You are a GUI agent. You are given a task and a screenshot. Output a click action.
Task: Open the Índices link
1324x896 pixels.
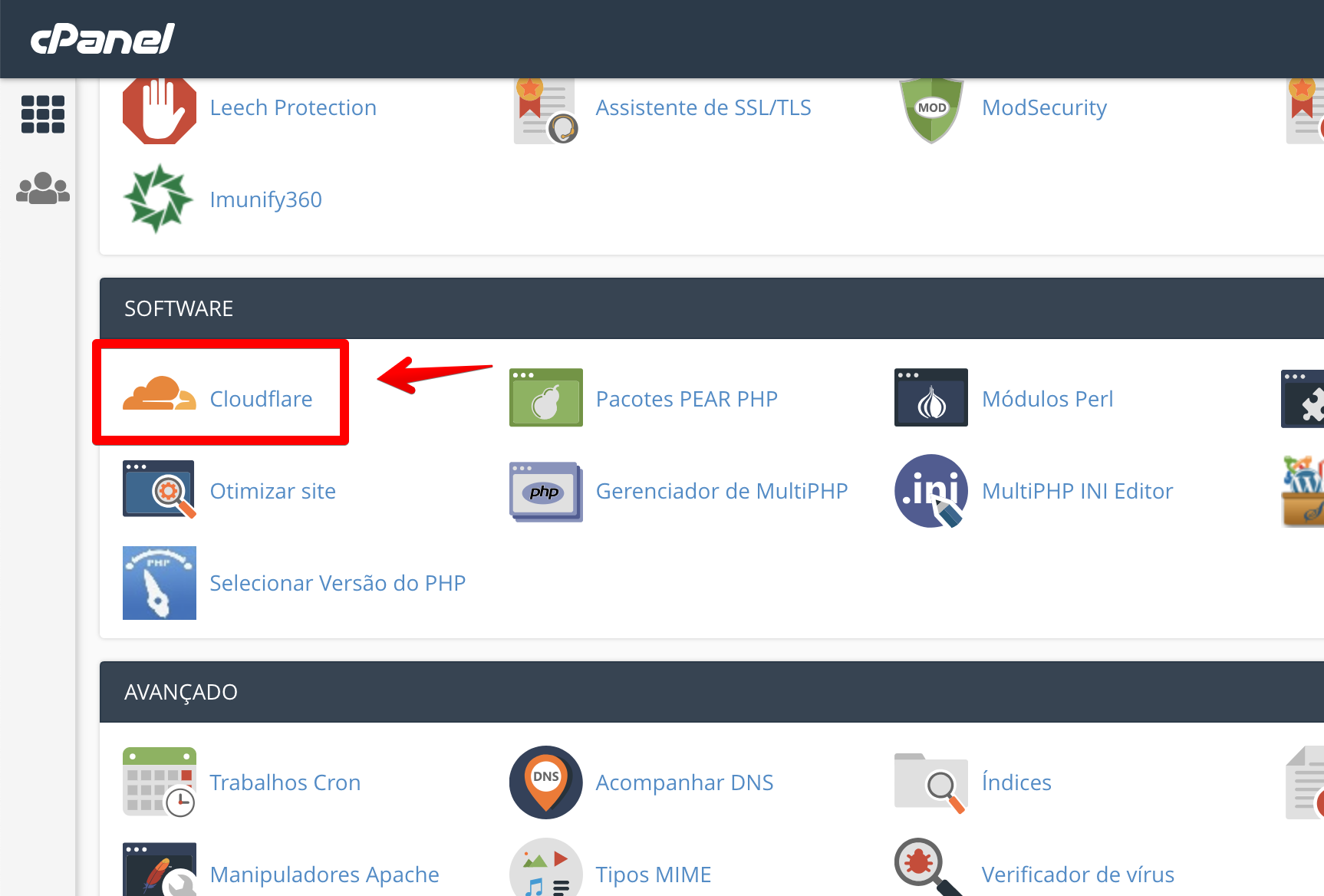1016,782
